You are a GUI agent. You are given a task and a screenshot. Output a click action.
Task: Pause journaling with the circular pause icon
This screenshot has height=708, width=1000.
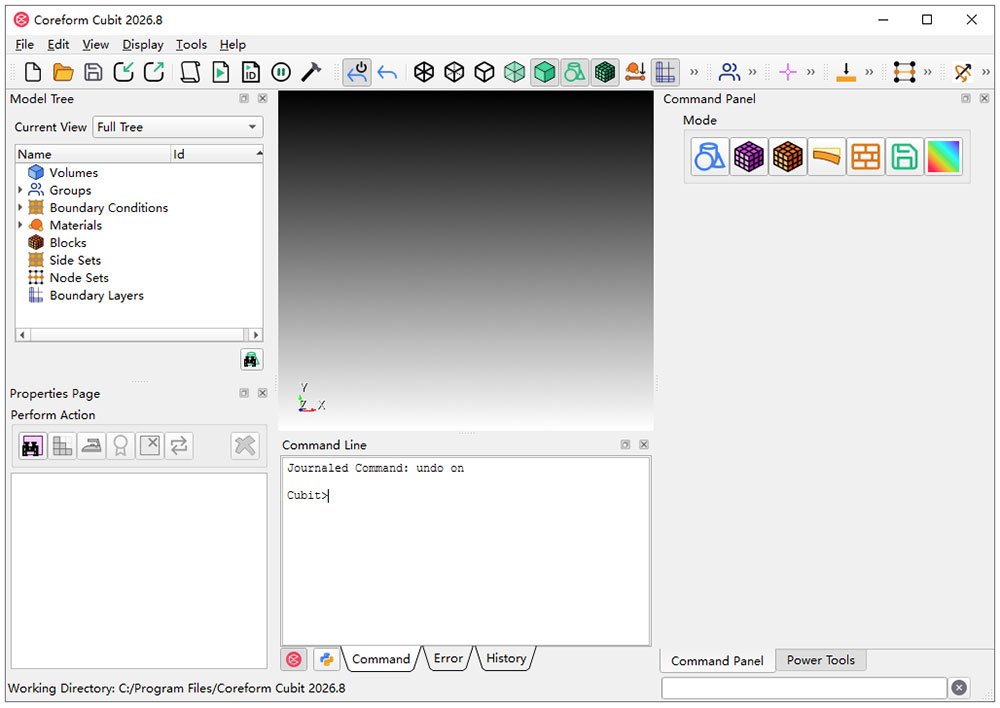pos(281,72)
